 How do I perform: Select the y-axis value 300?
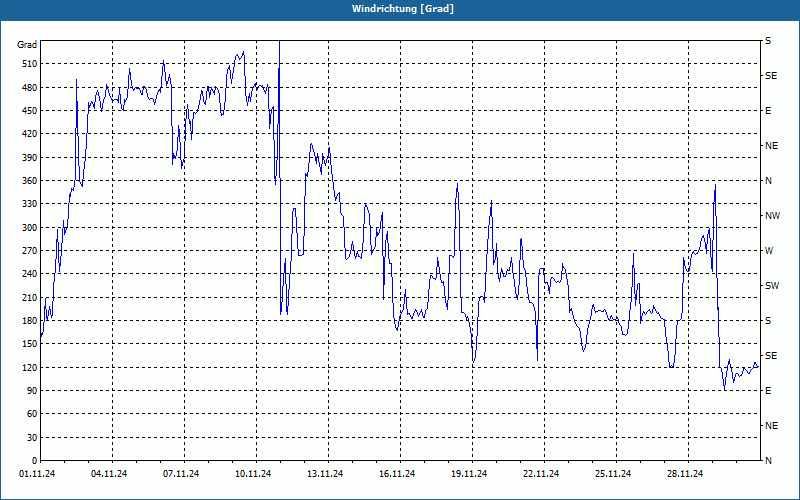(x=30, y=228)
